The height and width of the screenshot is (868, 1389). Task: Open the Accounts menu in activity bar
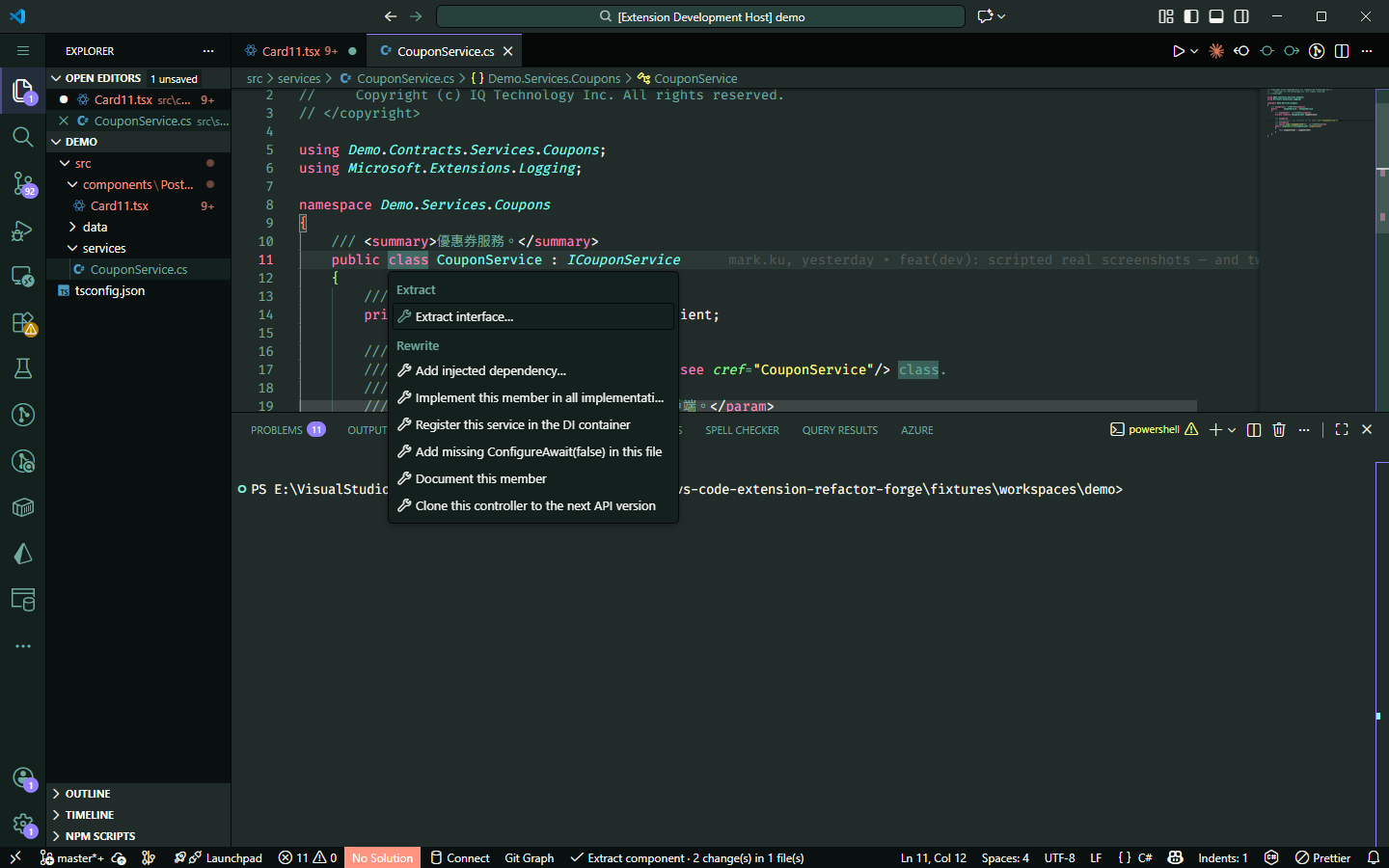point(23,778)
